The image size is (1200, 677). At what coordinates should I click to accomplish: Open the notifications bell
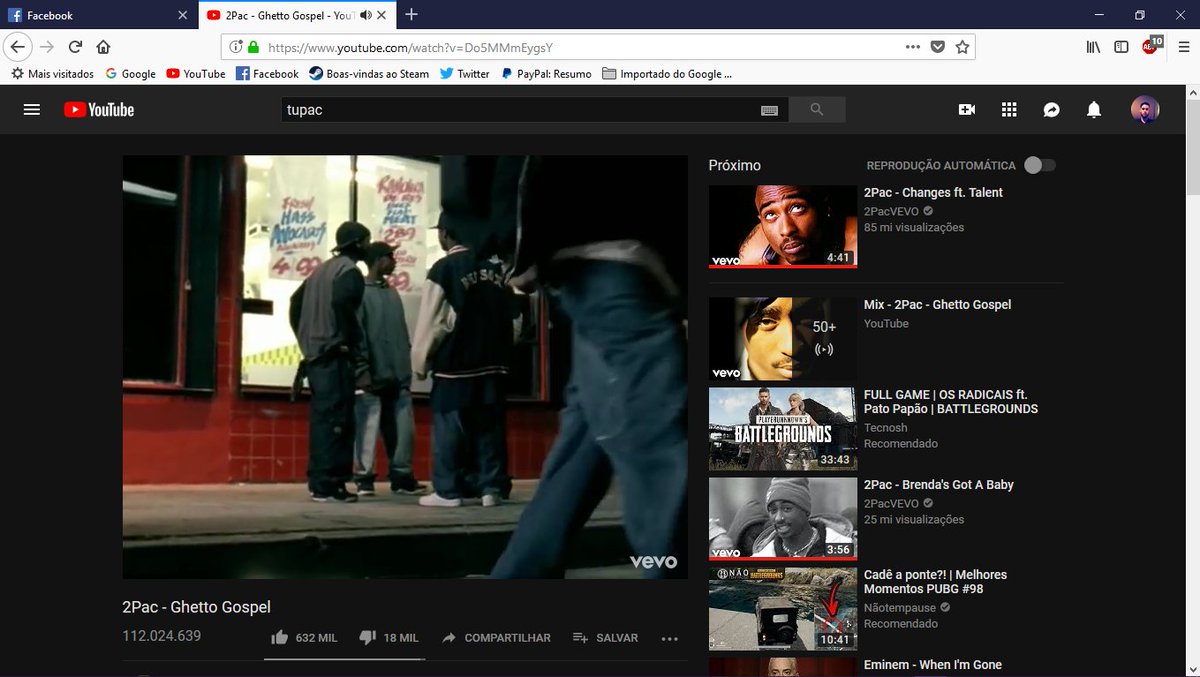[x=1094, y=110]
